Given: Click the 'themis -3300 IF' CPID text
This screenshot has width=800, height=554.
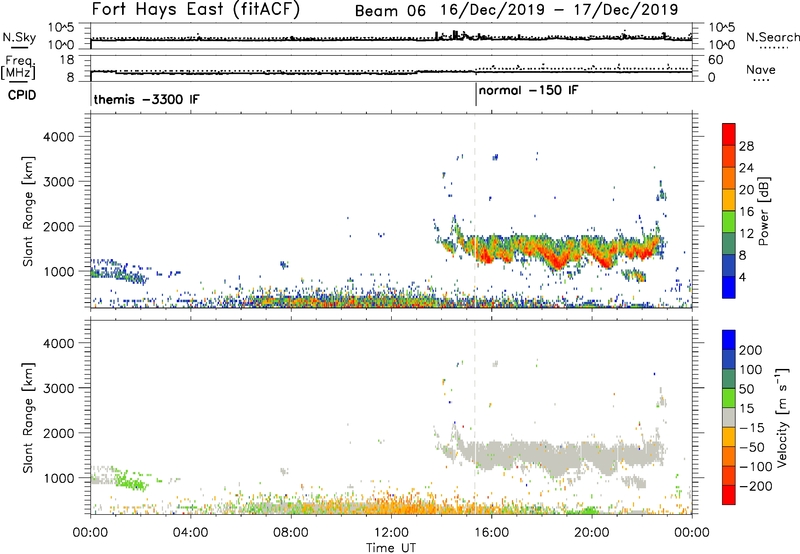Looking at the screenshot, I should [x=146, y=99].
